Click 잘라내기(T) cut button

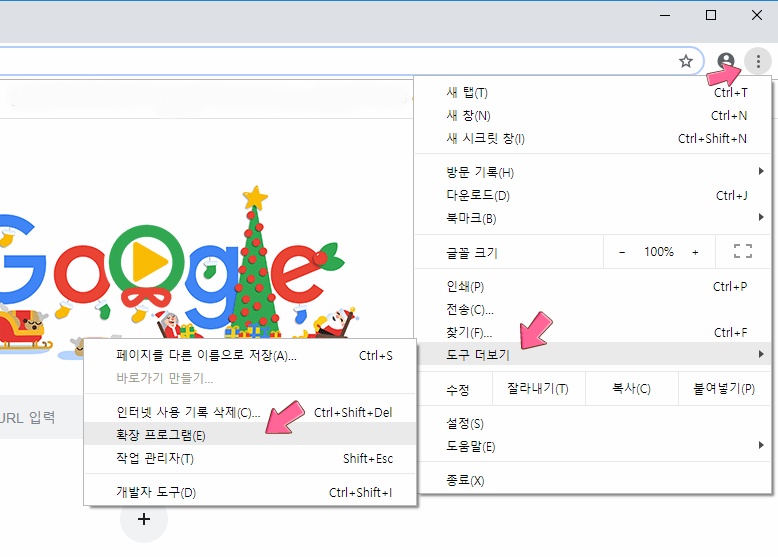tap(538, 389)
